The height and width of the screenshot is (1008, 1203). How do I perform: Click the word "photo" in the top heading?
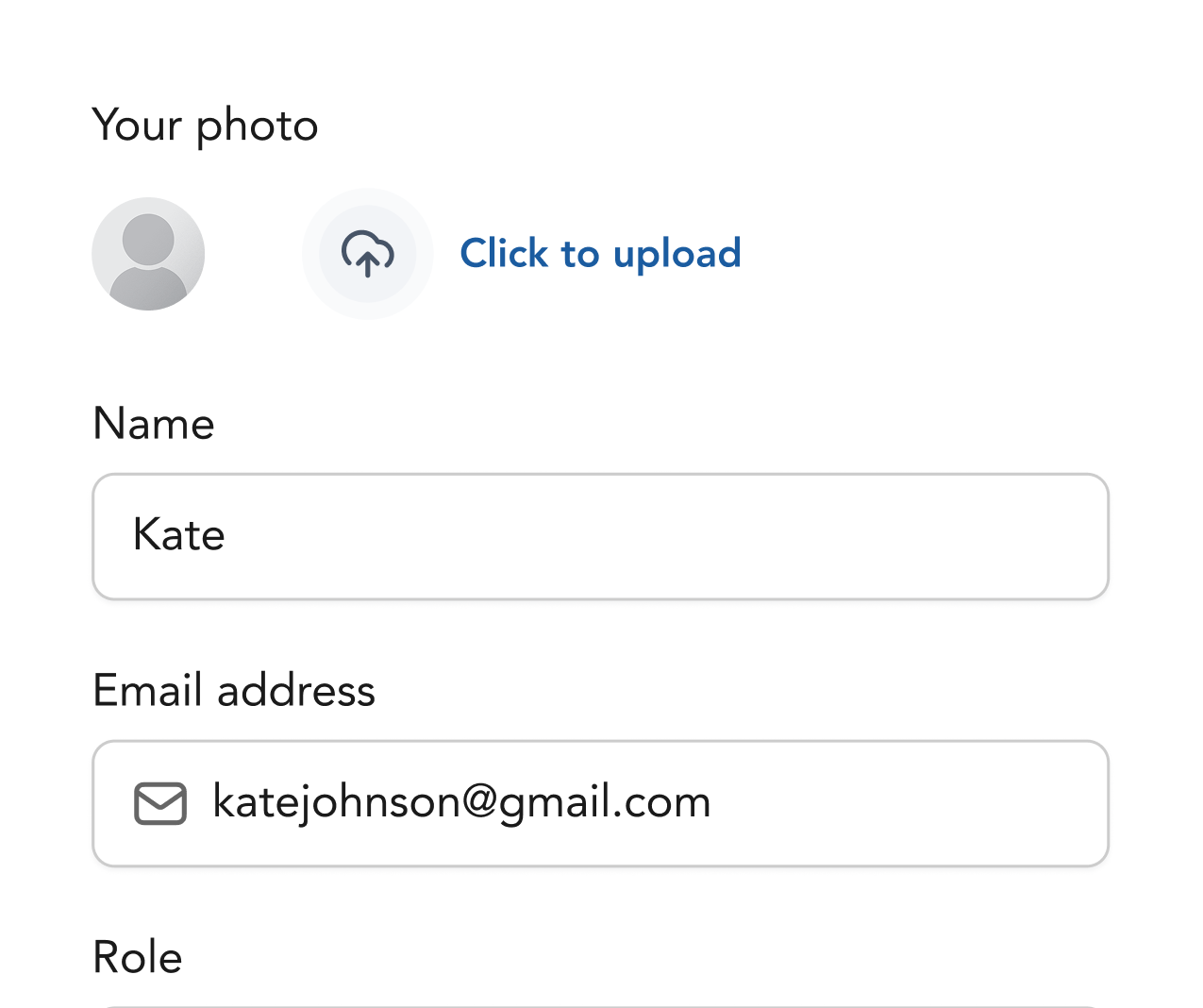coord(257,126)
